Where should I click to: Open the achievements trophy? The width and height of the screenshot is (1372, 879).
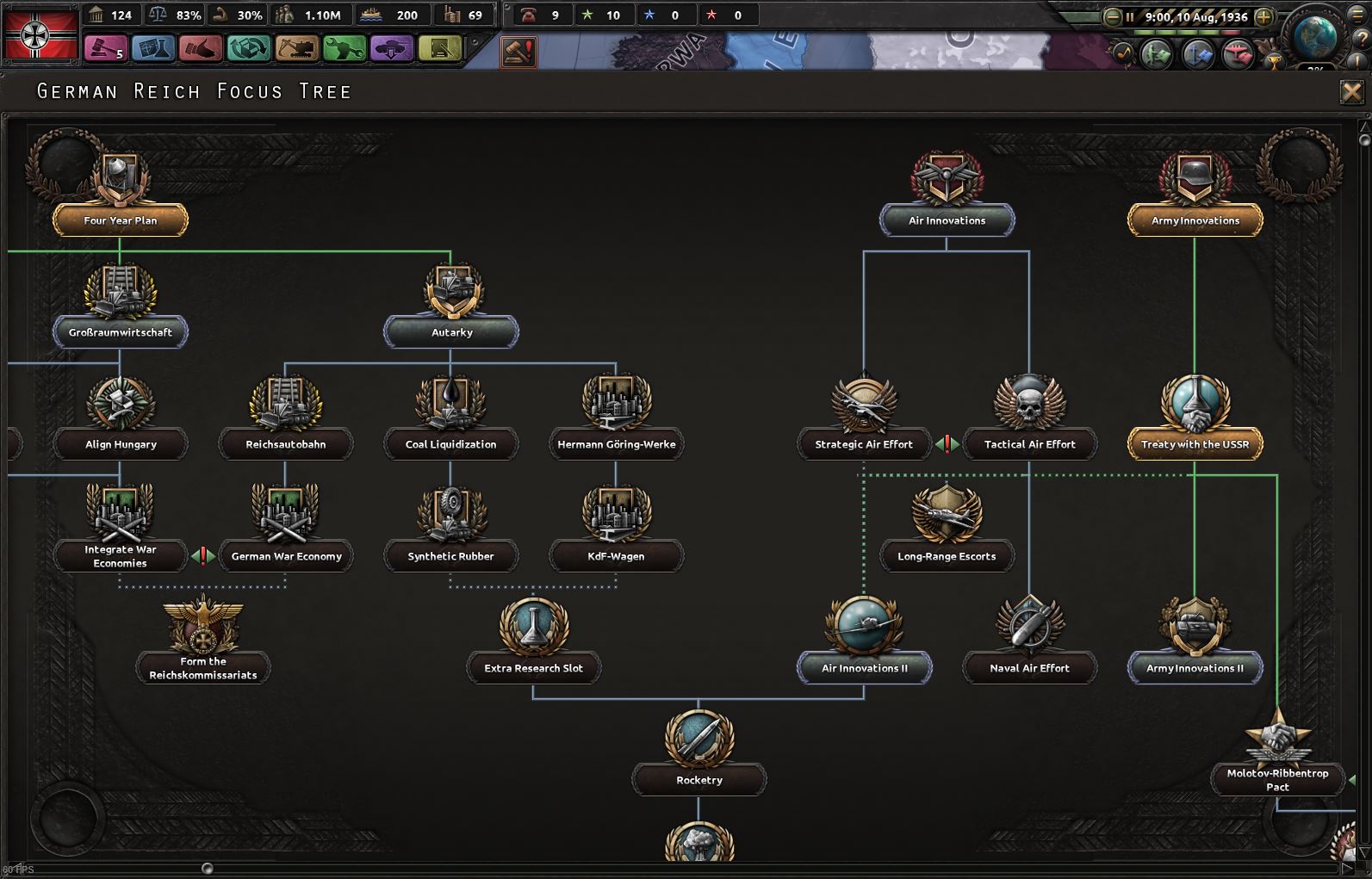(1272, 61)
